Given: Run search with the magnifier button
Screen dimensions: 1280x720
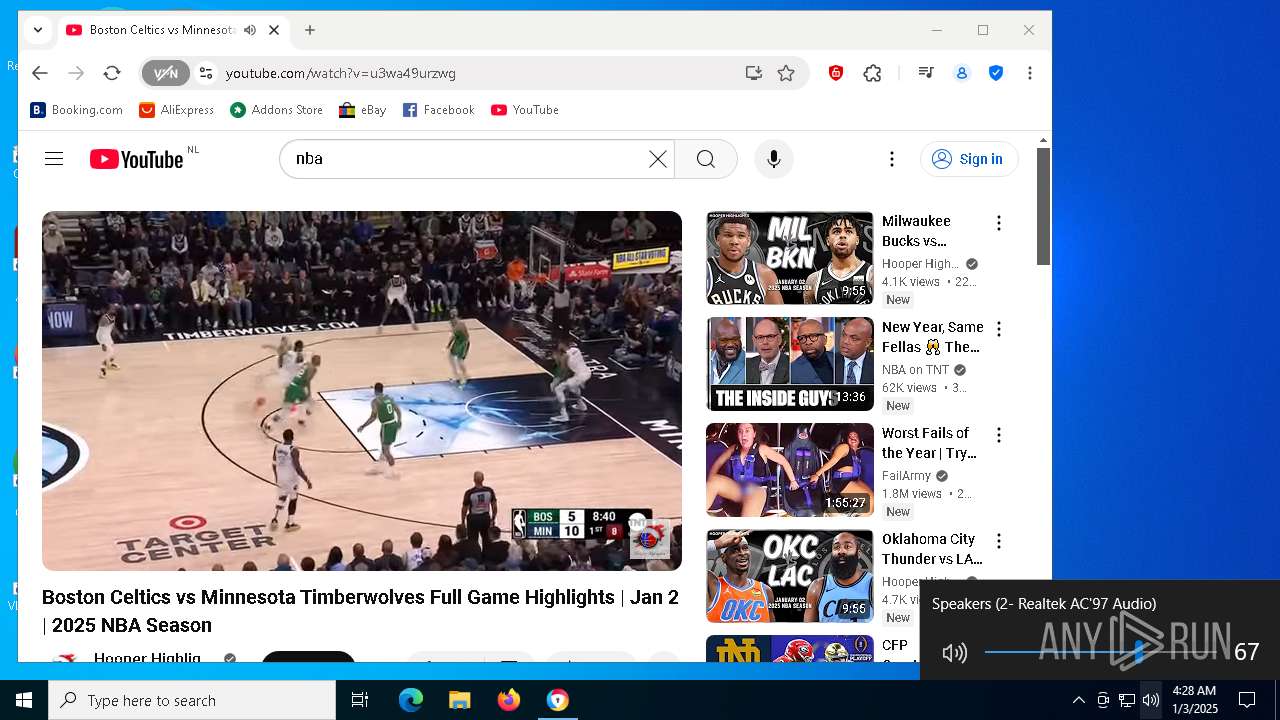Looking at the screenshot, I should tap(706, 159).
